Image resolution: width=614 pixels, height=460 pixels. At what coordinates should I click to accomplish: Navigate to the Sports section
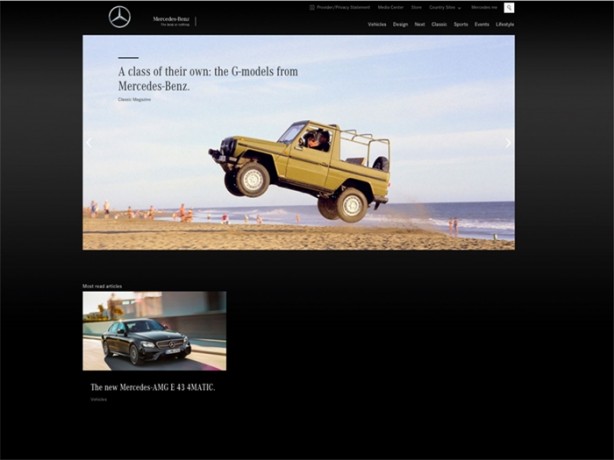pyautogui.click(x=461, y=24)
